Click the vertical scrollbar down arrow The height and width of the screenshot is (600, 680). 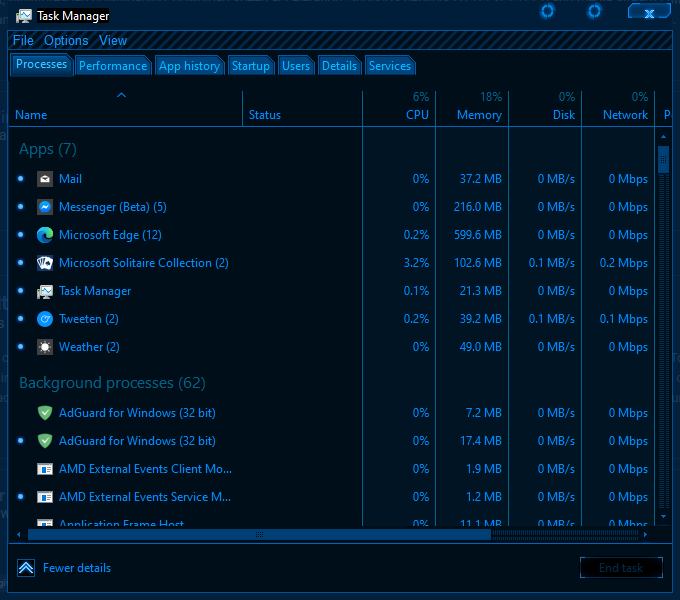pyautogui.click(x=663, y=516)
